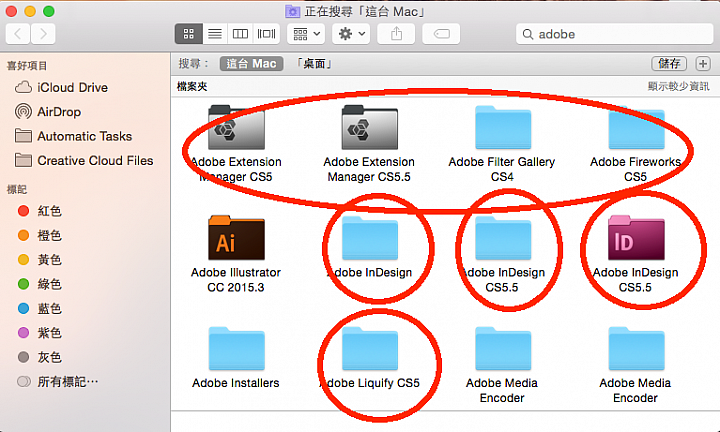
Task: Select the blue Adobe InDesign CS5.5 folder
Action: pos(502,238)
